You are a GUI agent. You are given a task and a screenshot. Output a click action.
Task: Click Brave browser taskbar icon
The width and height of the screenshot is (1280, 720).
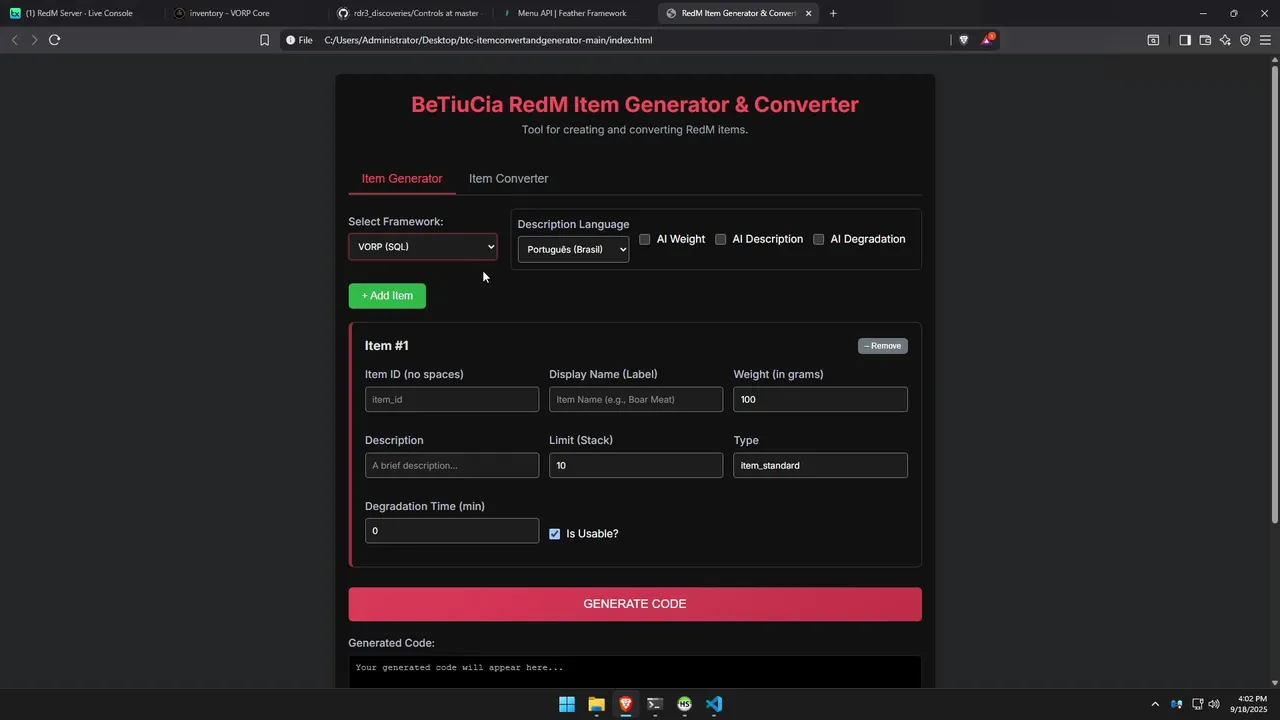pos(626,704)
